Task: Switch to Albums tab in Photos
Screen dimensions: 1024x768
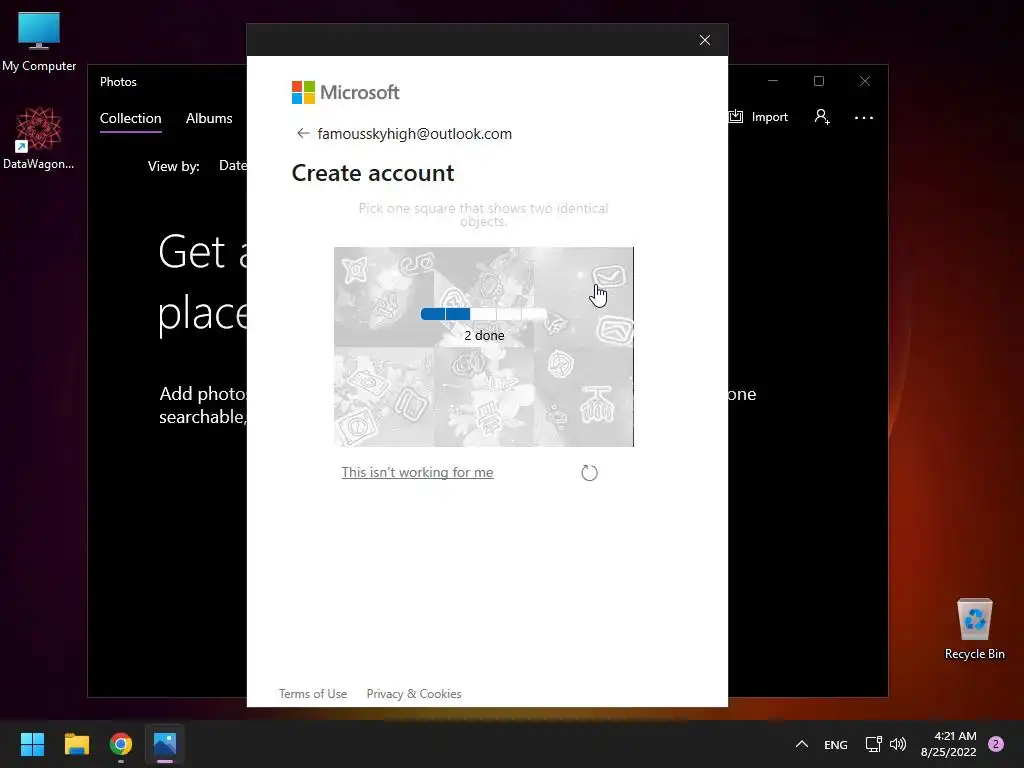Action: coord(209,118)
